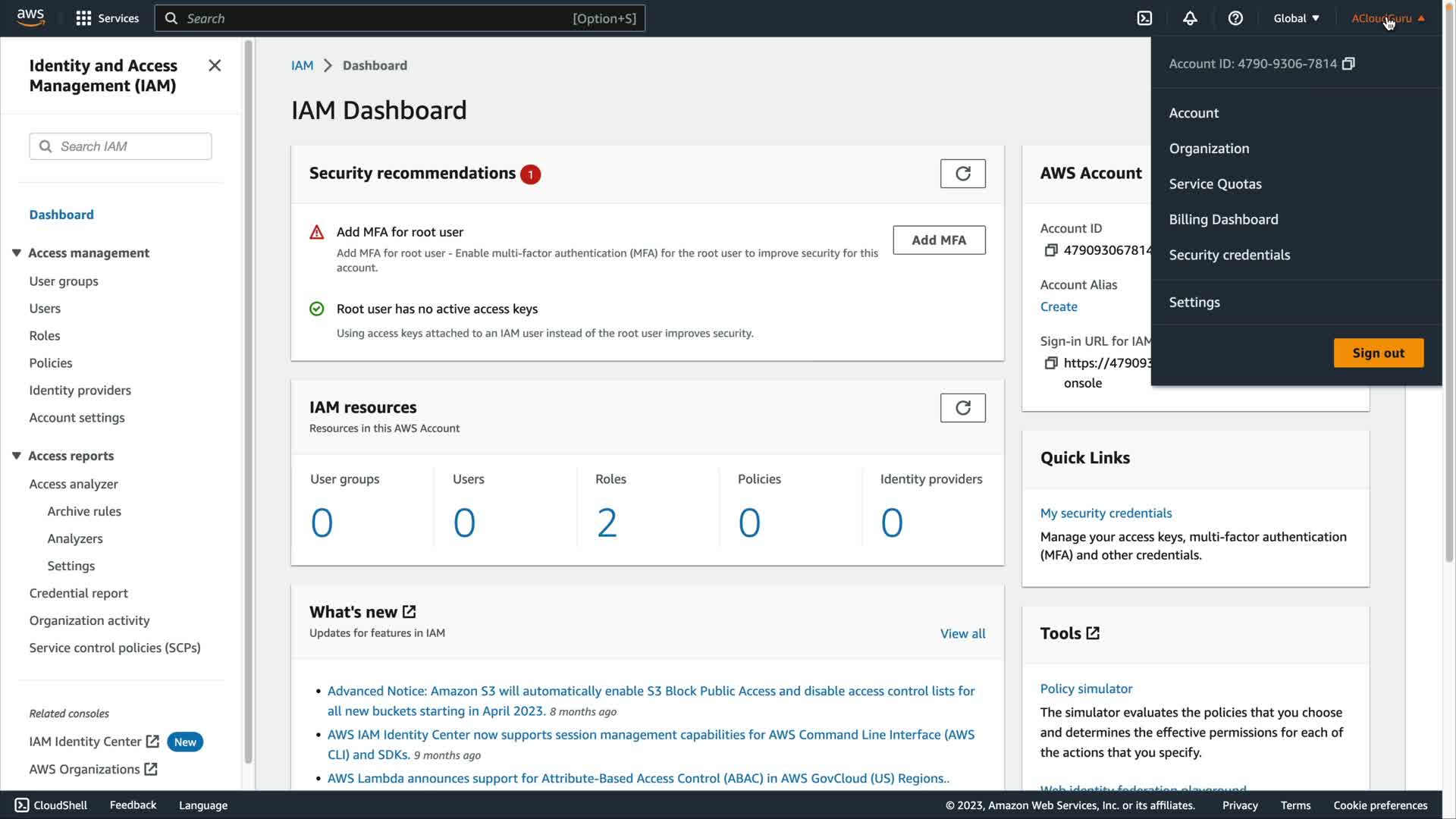
Task: Collapse the Access reports section
Action: (x=16, y=456)
